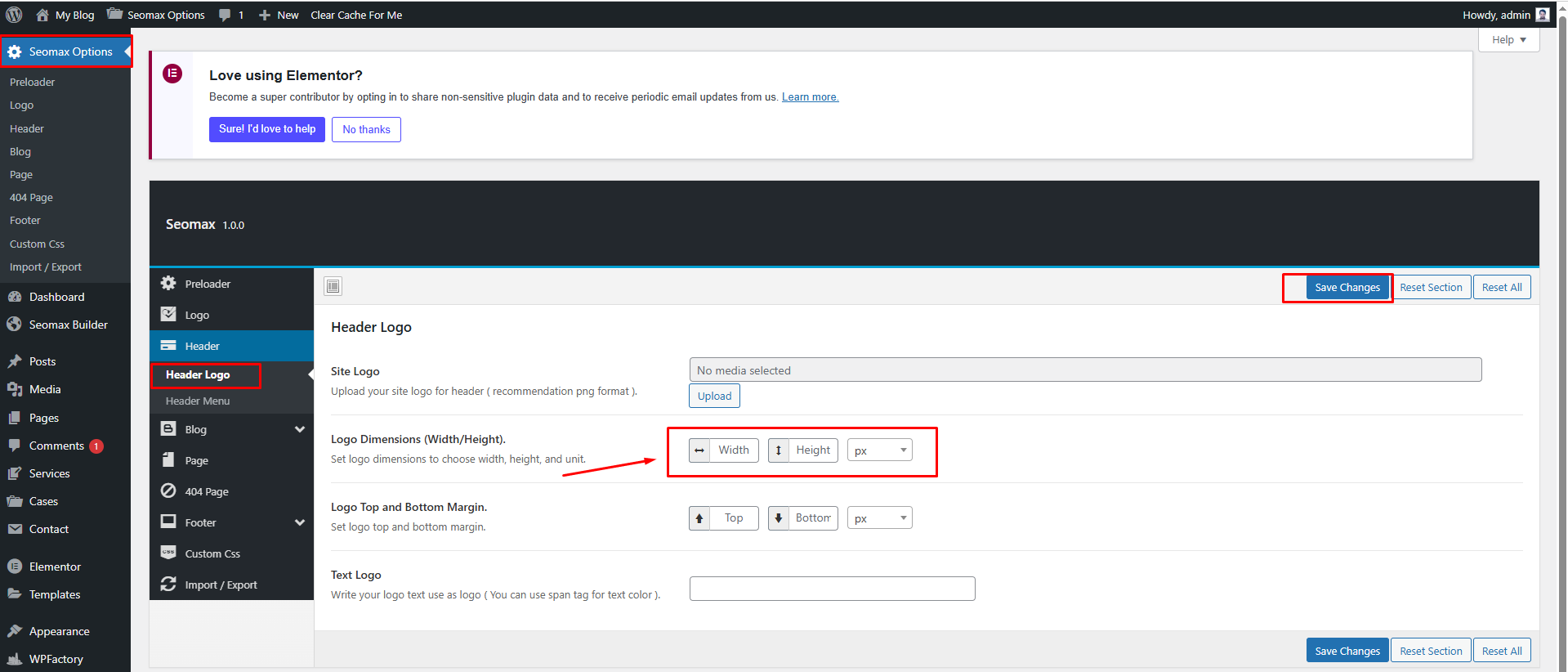The height and width of the screenshot is (672, 1568).
Task: Click top Reset All button
Action: tap(1502, 288)
